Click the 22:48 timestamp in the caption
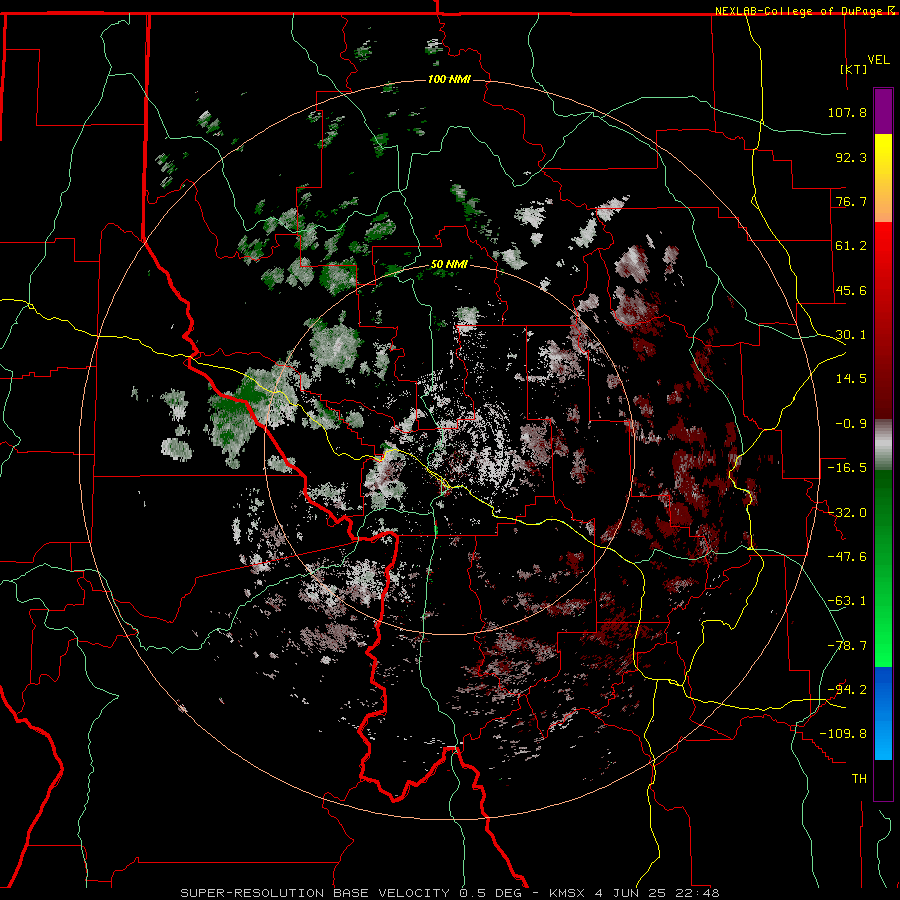Viewport: 900px width, 900px height. coord(697,893)
